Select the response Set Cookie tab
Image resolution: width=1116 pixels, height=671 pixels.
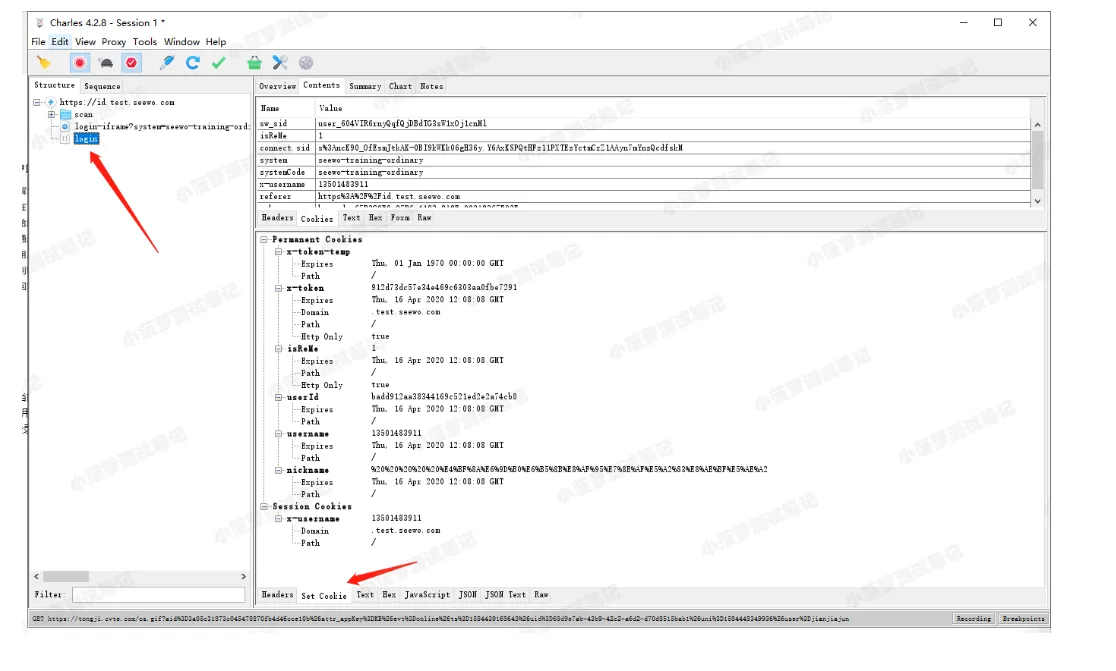[x=324, y=596]
